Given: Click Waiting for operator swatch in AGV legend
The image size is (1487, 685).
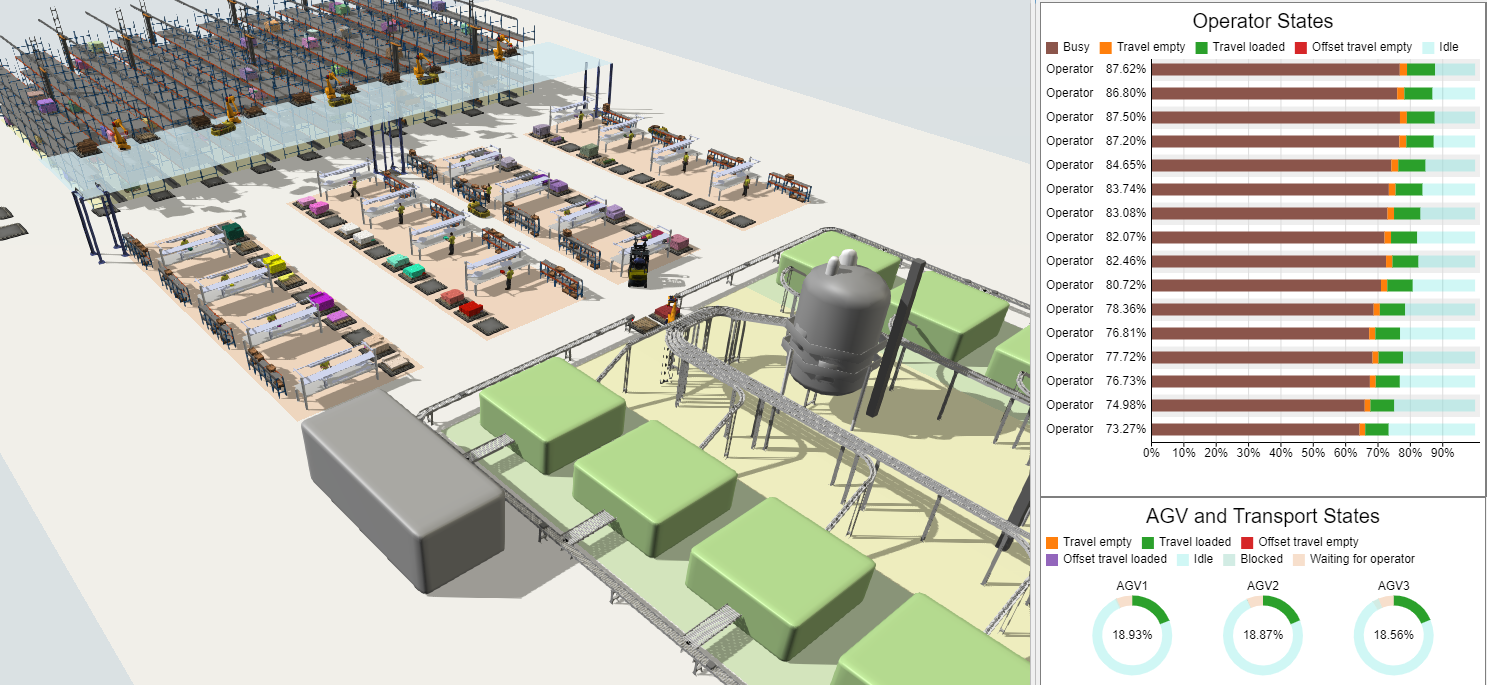Looking at the screenshot, I should pos(1299,559).
